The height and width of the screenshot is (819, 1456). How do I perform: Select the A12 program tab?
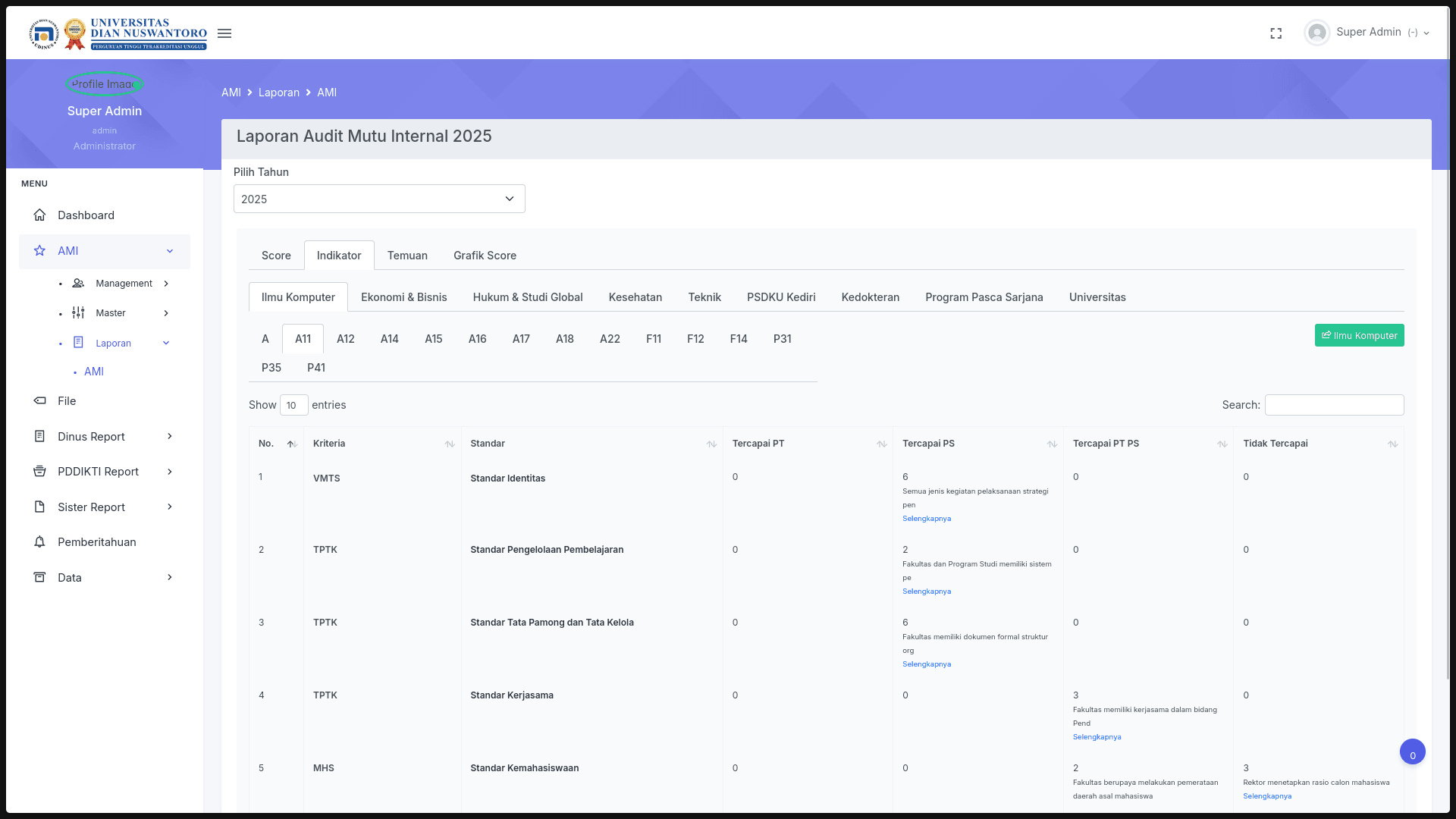pyautogui.click(x=346, y=339)
